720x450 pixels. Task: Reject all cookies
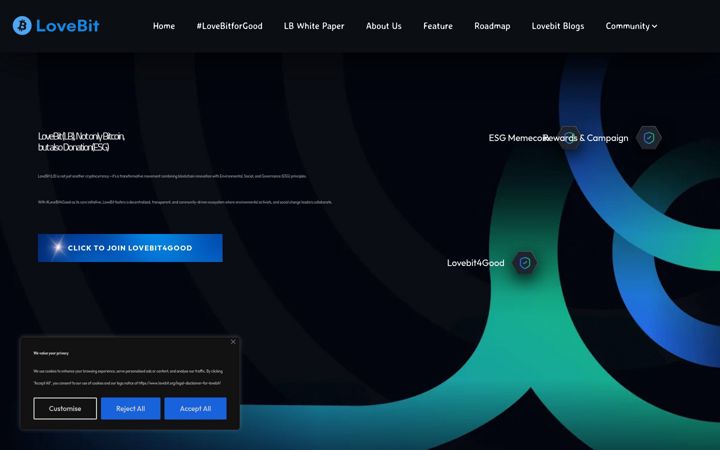tap(130, 408)
